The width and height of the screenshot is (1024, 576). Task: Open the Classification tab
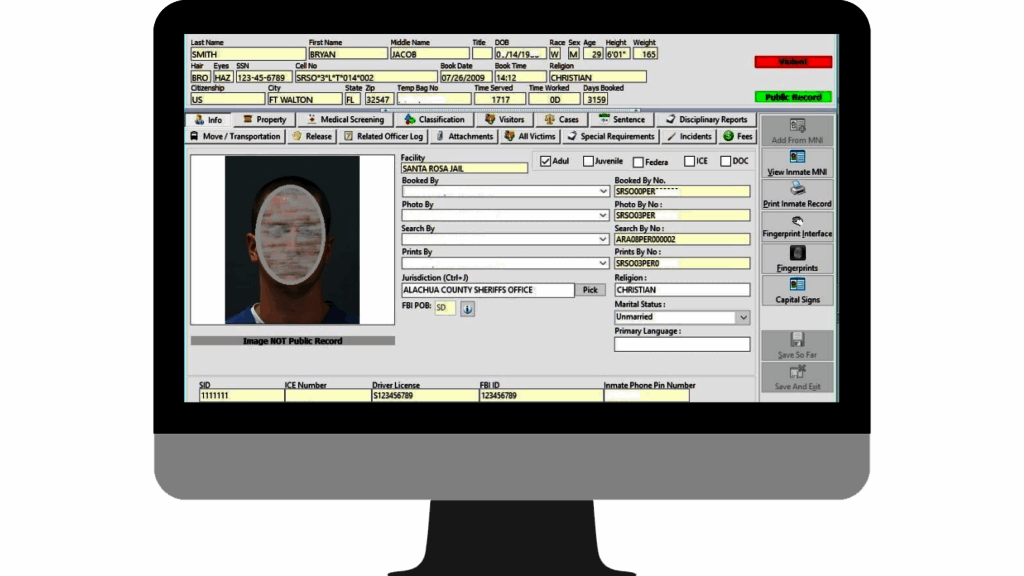click(434, 119)
